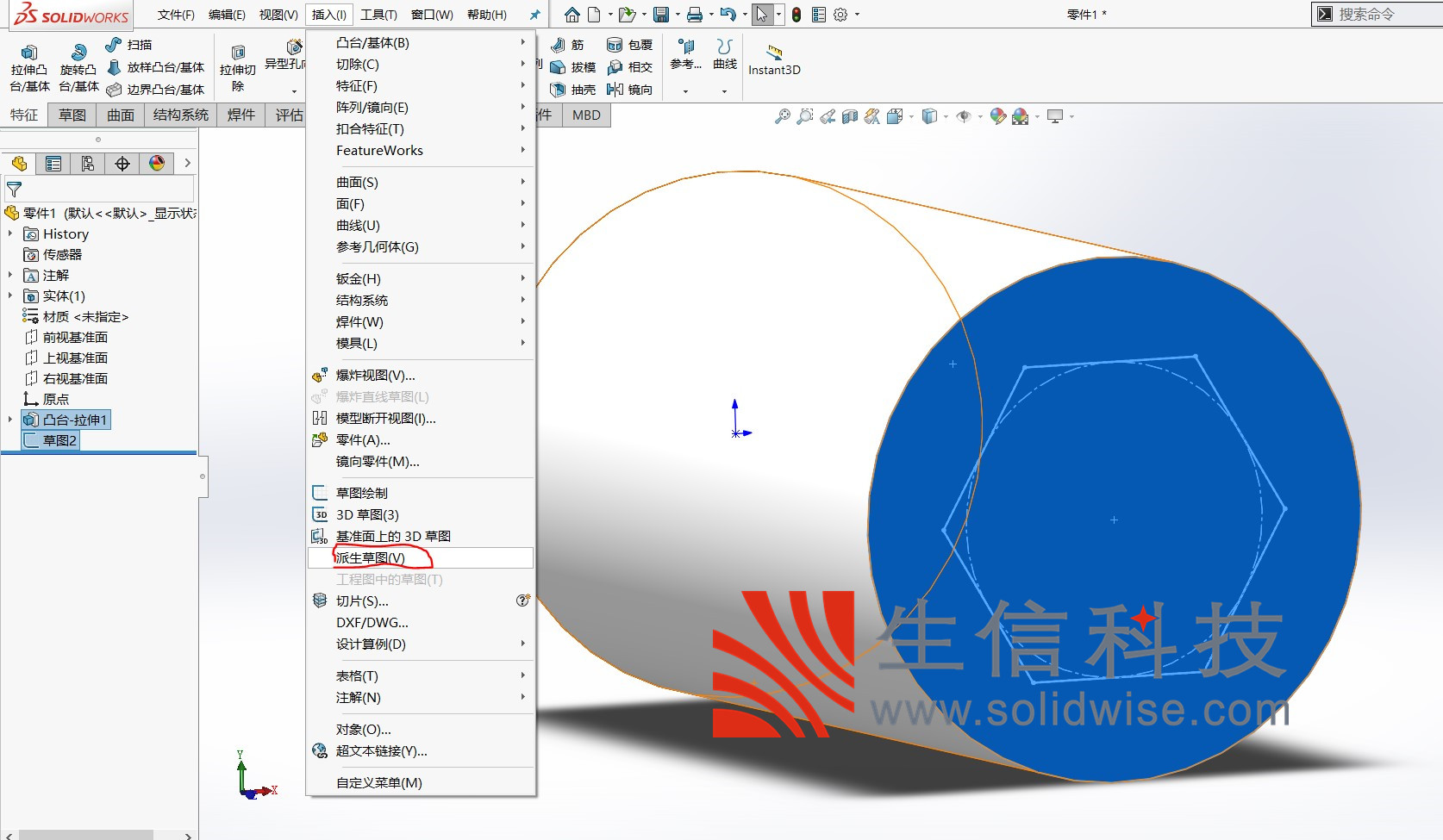Click the Zoom to Fit magnifier icon
The height and width of the screenshot is (840, 1443).
(782, 116)
